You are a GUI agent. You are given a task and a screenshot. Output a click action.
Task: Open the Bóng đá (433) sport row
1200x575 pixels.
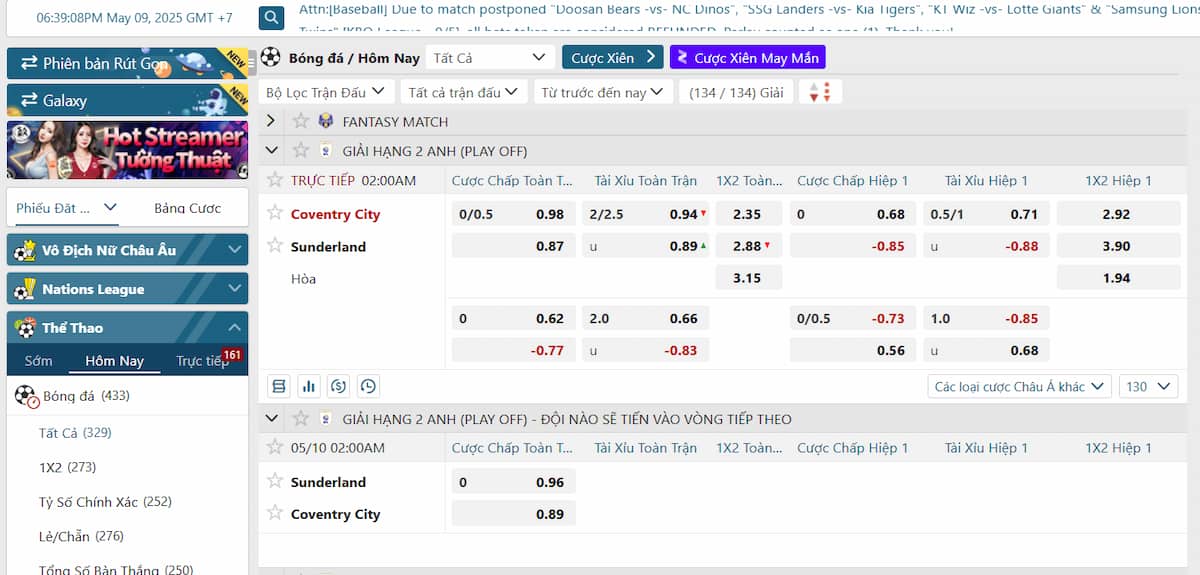click(127, 396)
